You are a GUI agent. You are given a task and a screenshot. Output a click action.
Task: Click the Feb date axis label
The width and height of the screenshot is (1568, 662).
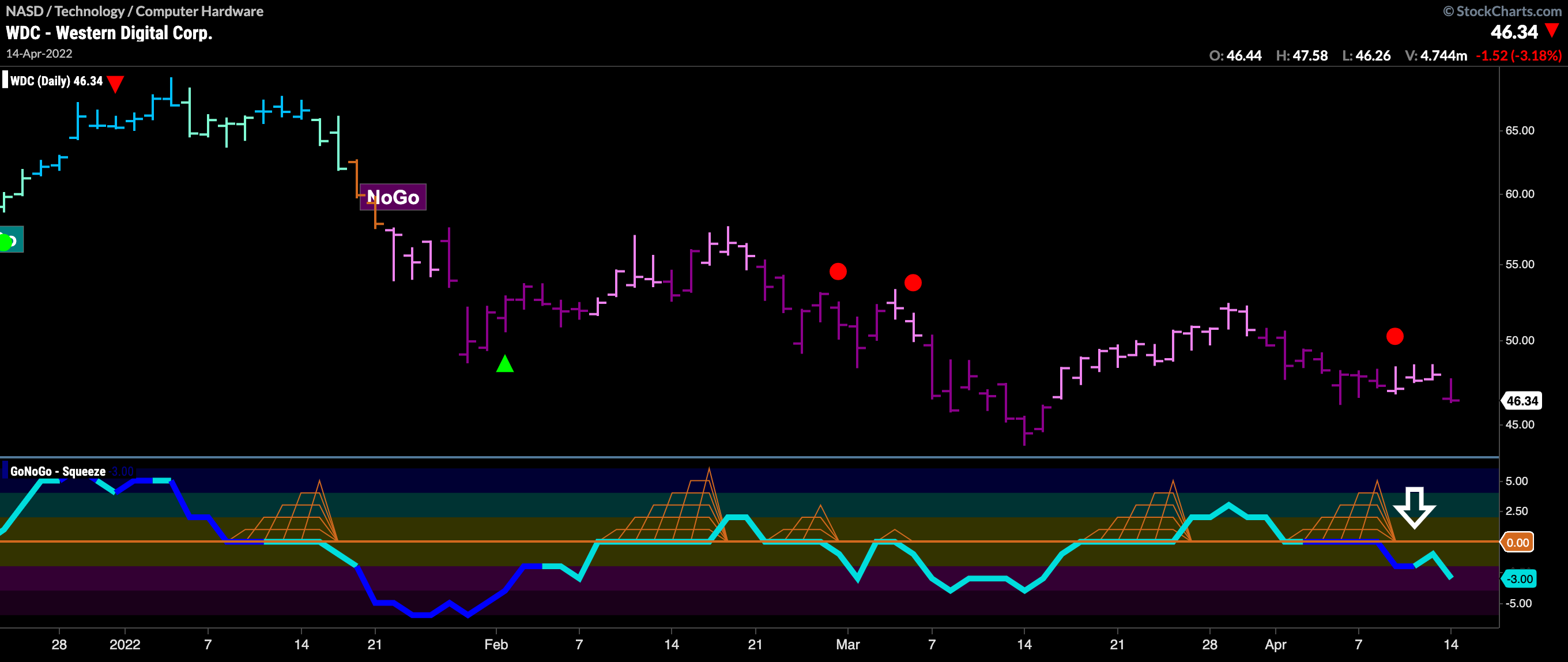click(x=496, y=644)
